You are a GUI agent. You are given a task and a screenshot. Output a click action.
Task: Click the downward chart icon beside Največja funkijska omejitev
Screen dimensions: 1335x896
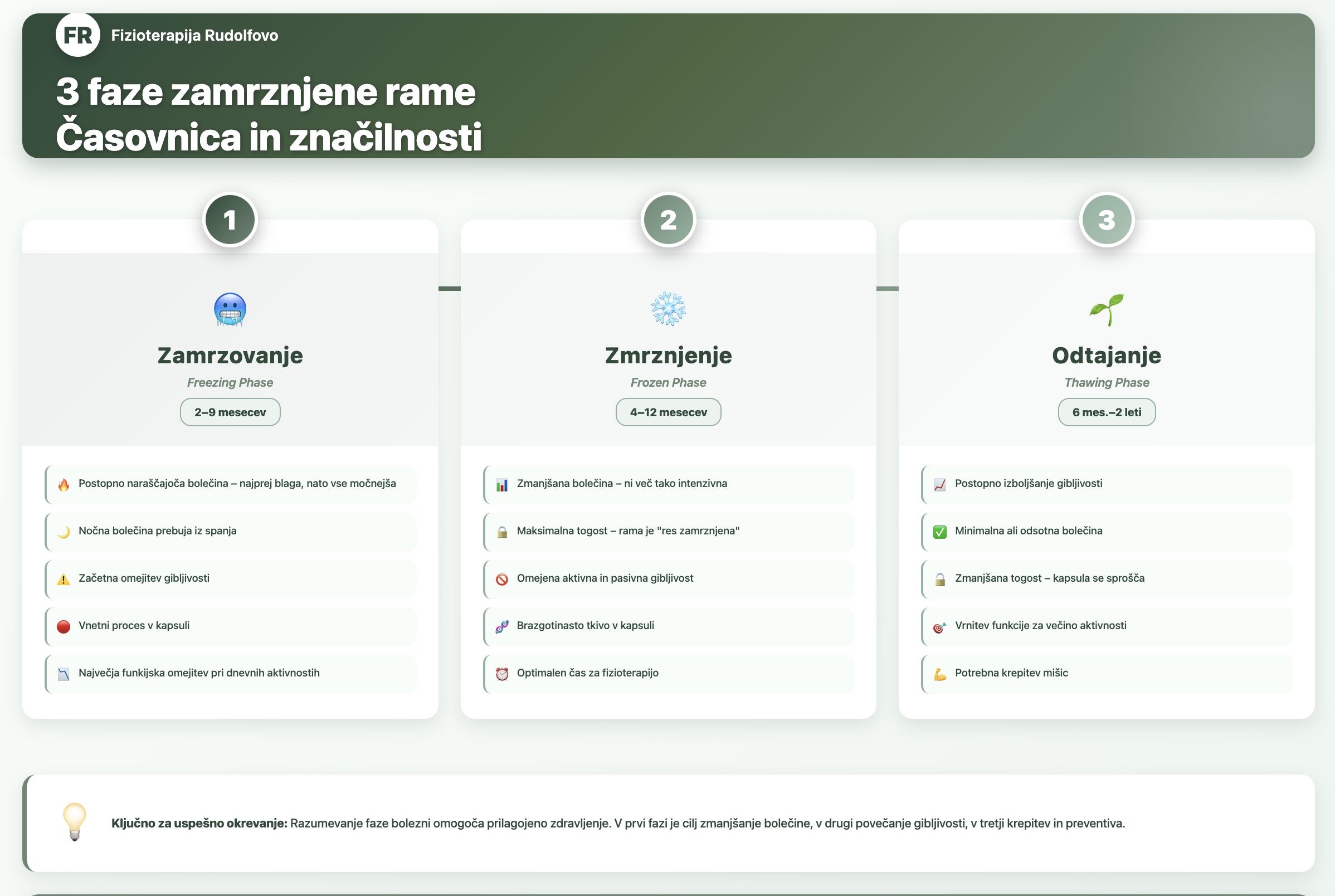[64, 674]
